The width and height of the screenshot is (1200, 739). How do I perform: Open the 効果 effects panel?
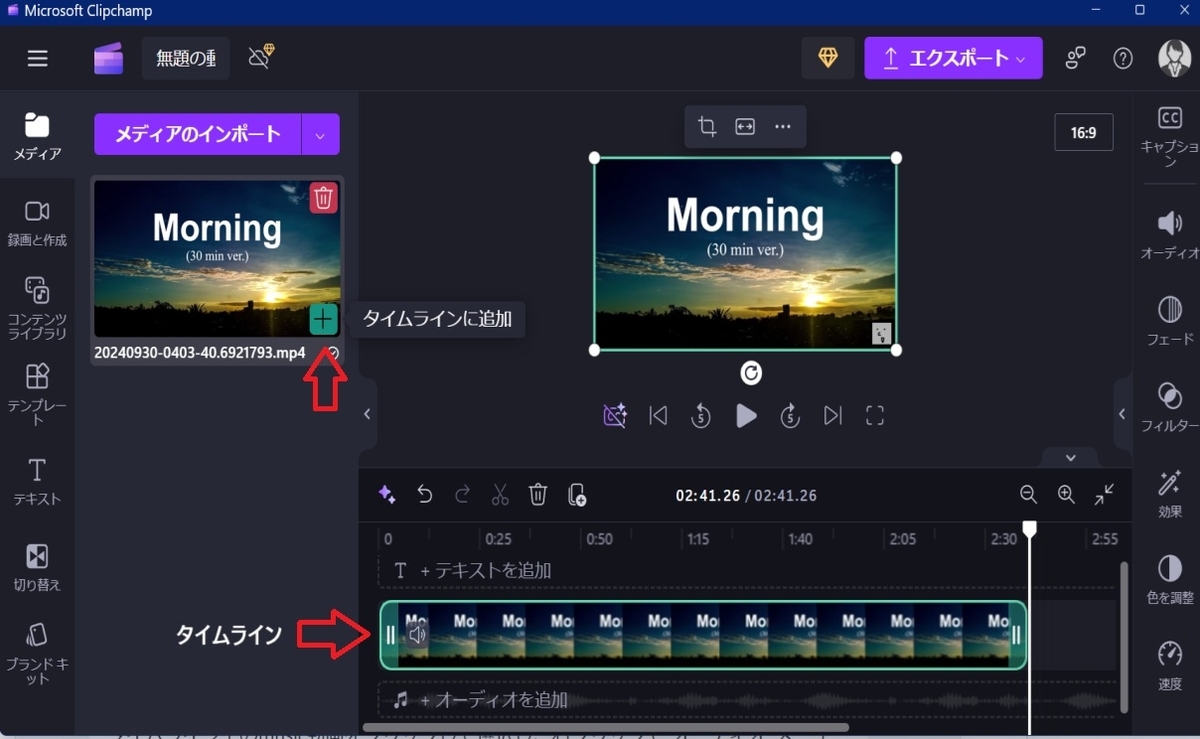[x=1169, y=494]
